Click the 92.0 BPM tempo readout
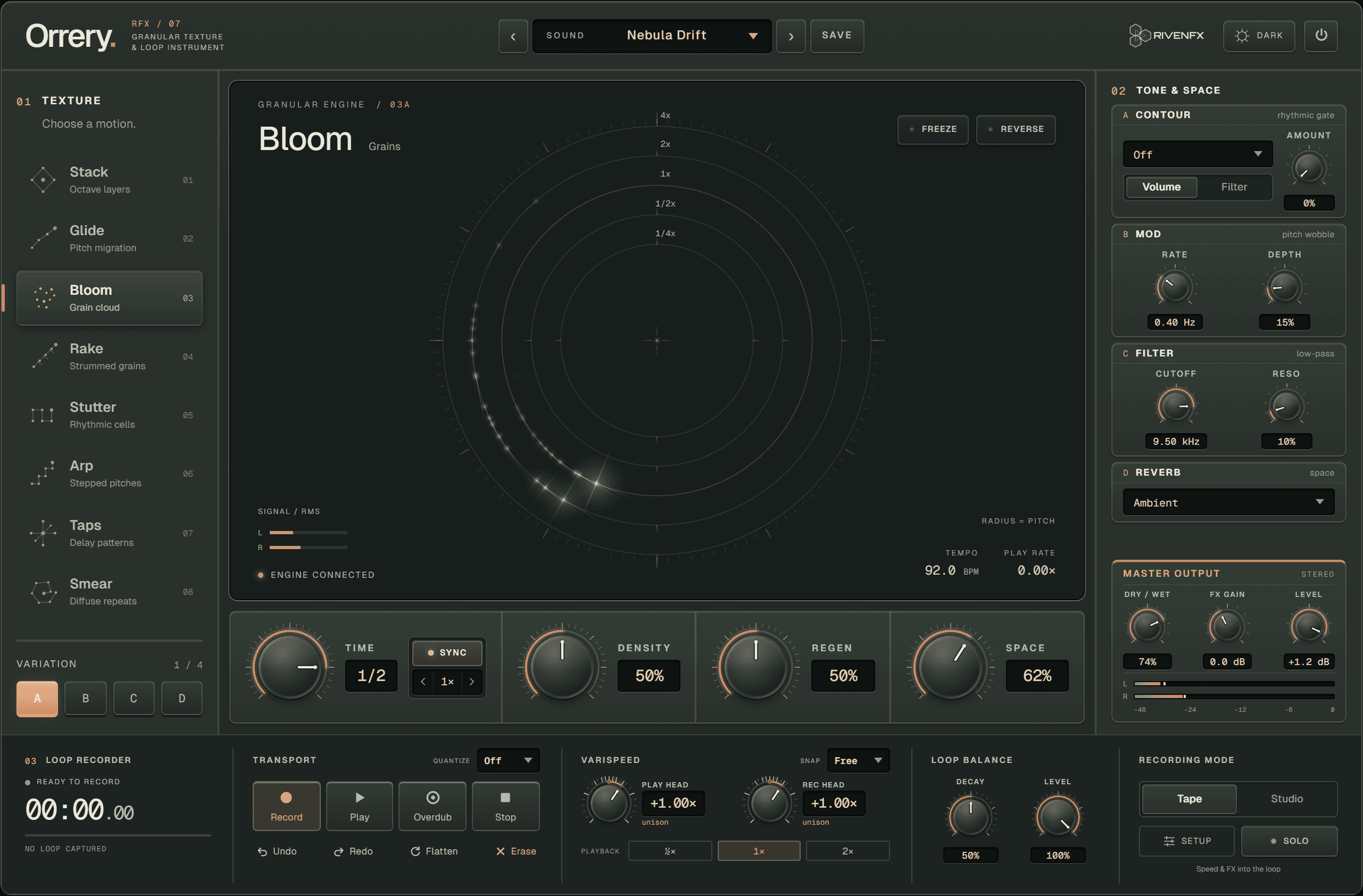The width and height of the screenshot is (1363, 896). 951,570
